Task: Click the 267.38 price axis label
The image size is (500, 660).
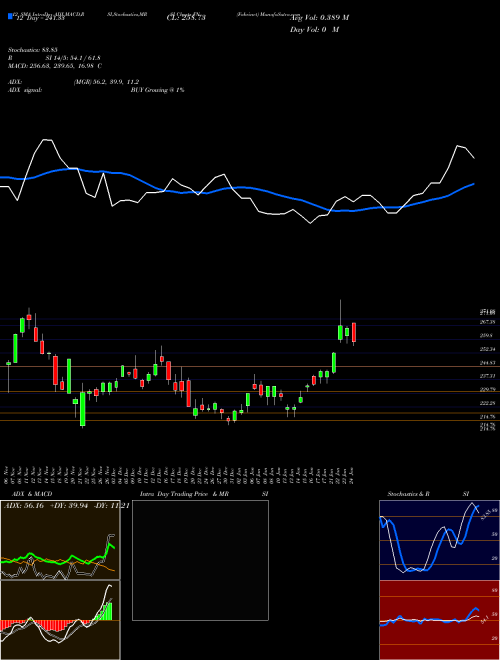Action: [487, 322]
